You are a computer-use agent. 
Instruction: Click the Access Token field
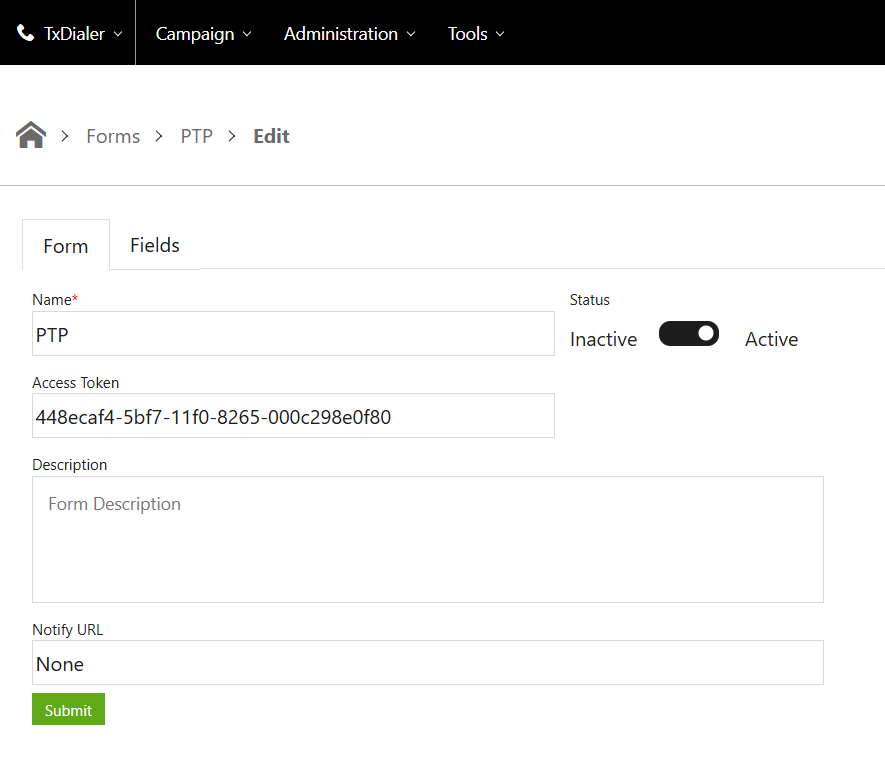293,415
